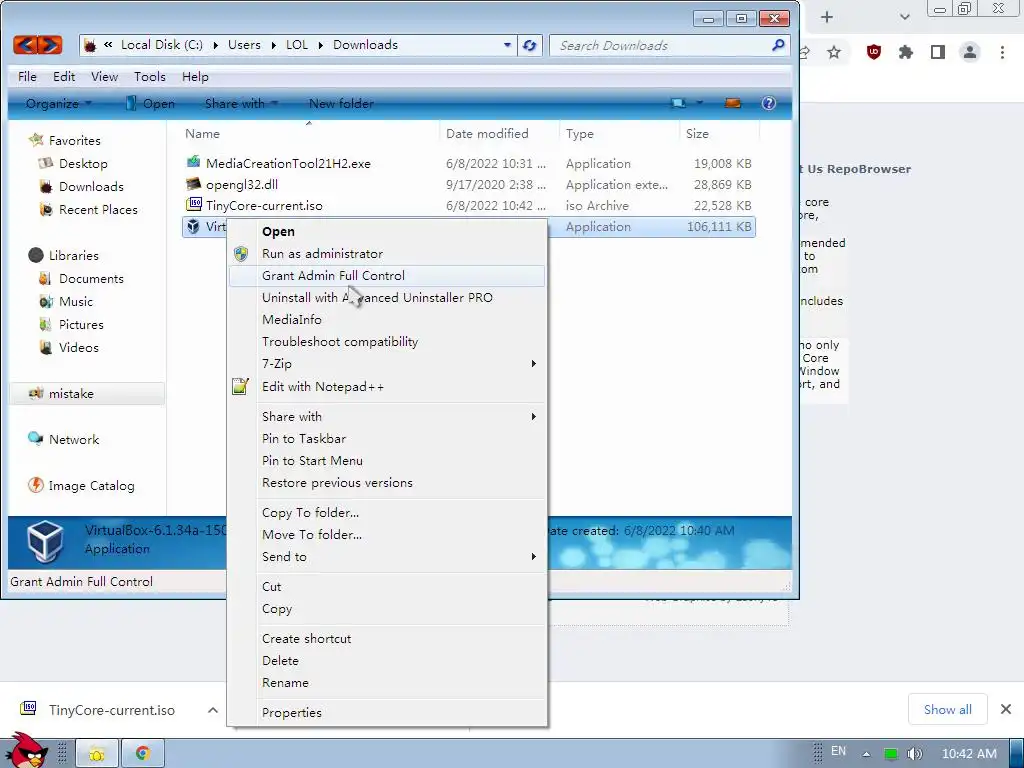
Task: Click New folder in toolbar
Action: (342, 103)
